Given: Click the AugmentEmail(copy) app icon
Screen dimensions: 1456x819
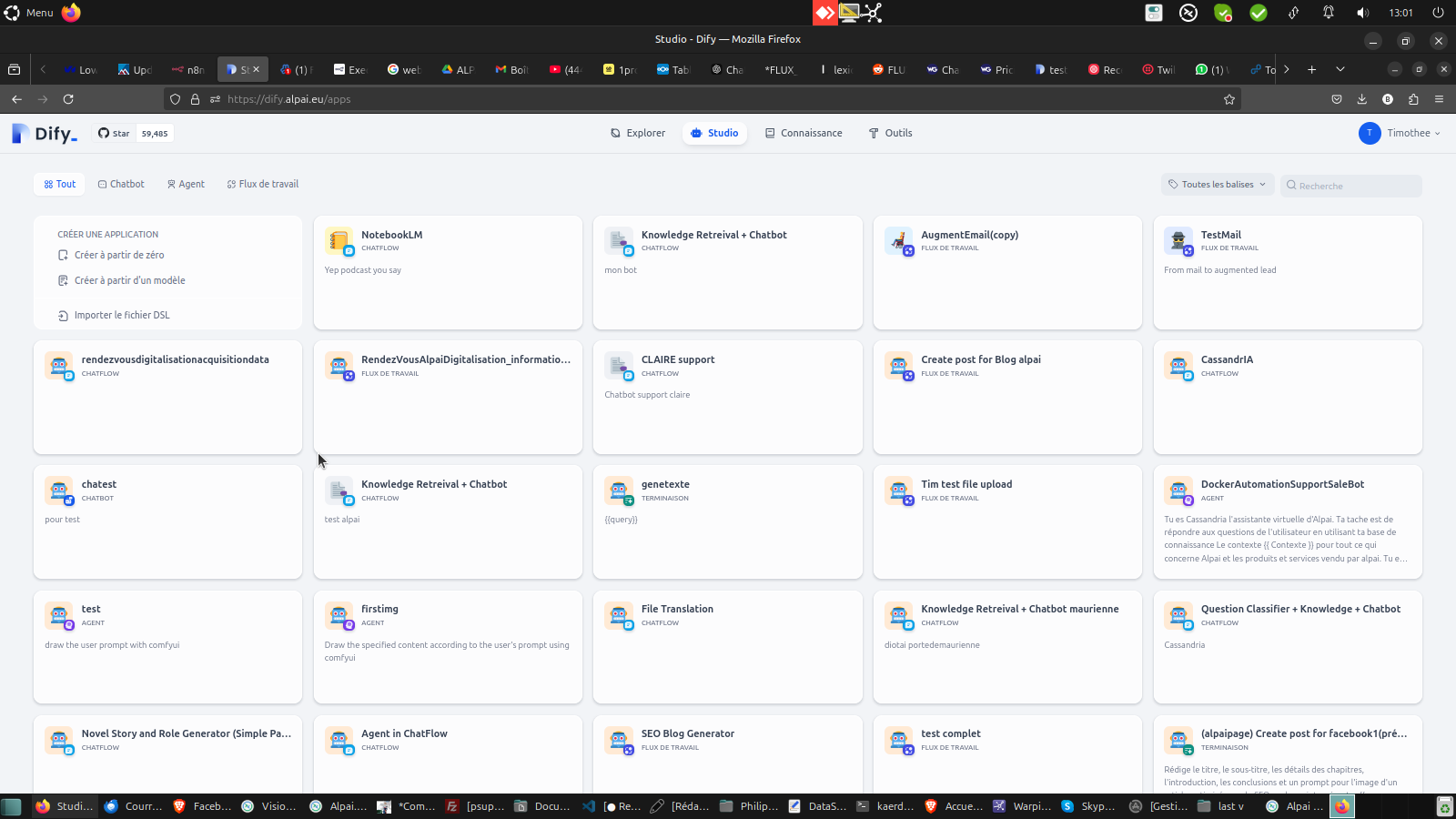Looking at the screenshot, I should tap(898, 241).
